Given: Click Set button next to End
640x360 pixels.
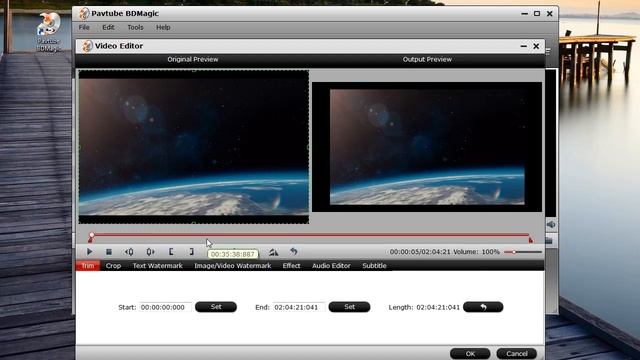Looking at the screenshot, I should tap(349, 307).
